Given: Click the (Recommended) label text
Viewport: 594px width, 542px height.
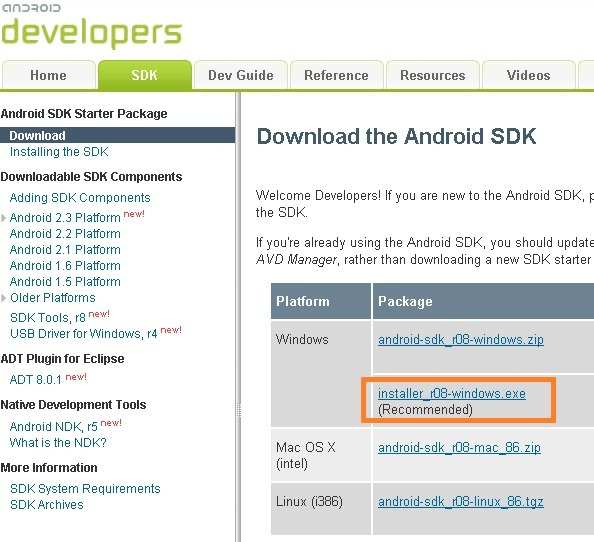Looking at the screenshot, I should coord(425,410).
